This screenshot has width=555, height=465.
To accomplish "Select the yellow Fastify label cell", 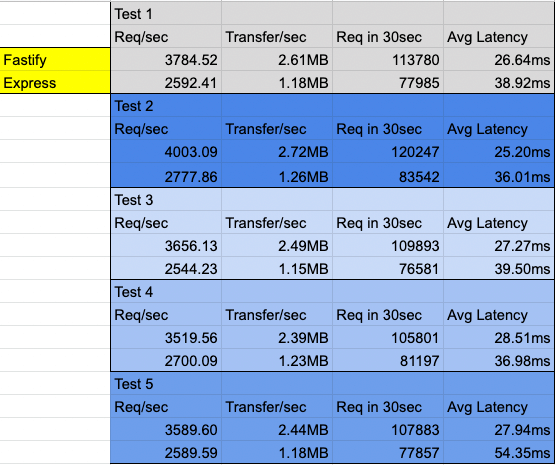I will 55,59.
